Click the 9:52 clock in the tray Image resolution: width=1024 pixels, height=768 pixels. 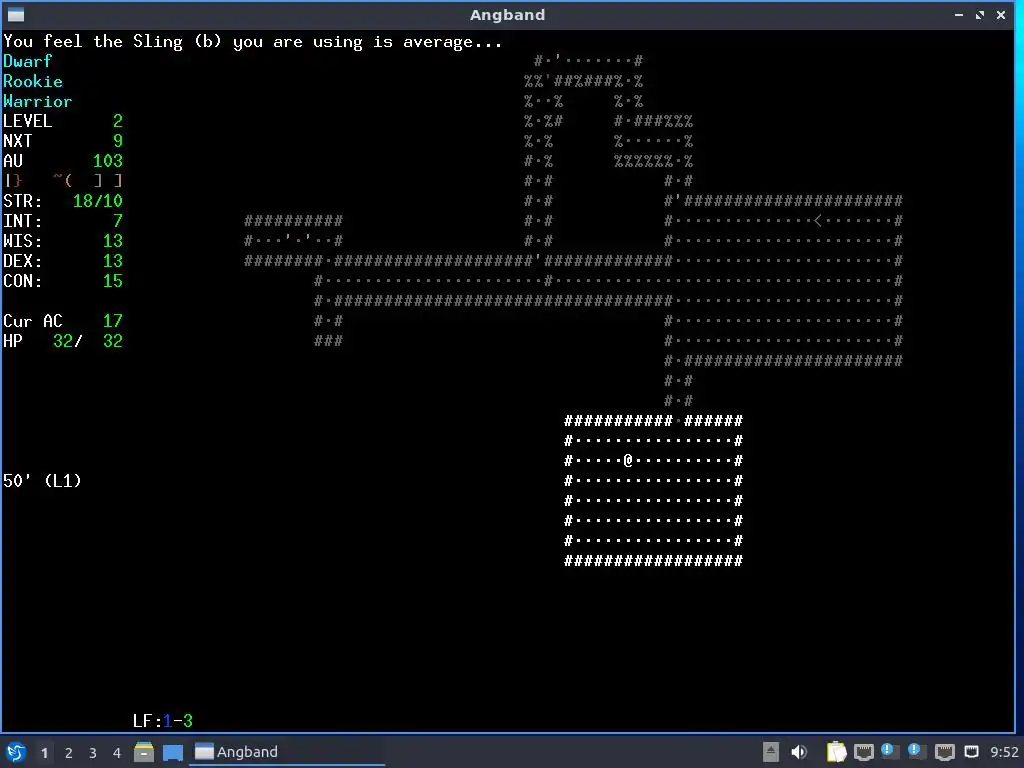click(1004, 752)
